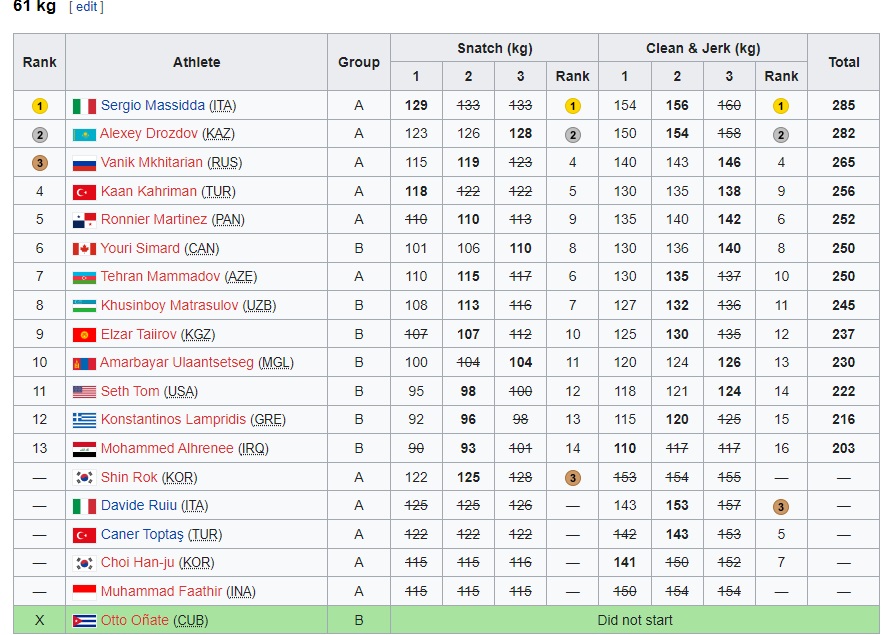Click the Canadian flag next to Youri Simard
Image resolution: width=892 pixels, height=635 pixels.
(84, 249)
